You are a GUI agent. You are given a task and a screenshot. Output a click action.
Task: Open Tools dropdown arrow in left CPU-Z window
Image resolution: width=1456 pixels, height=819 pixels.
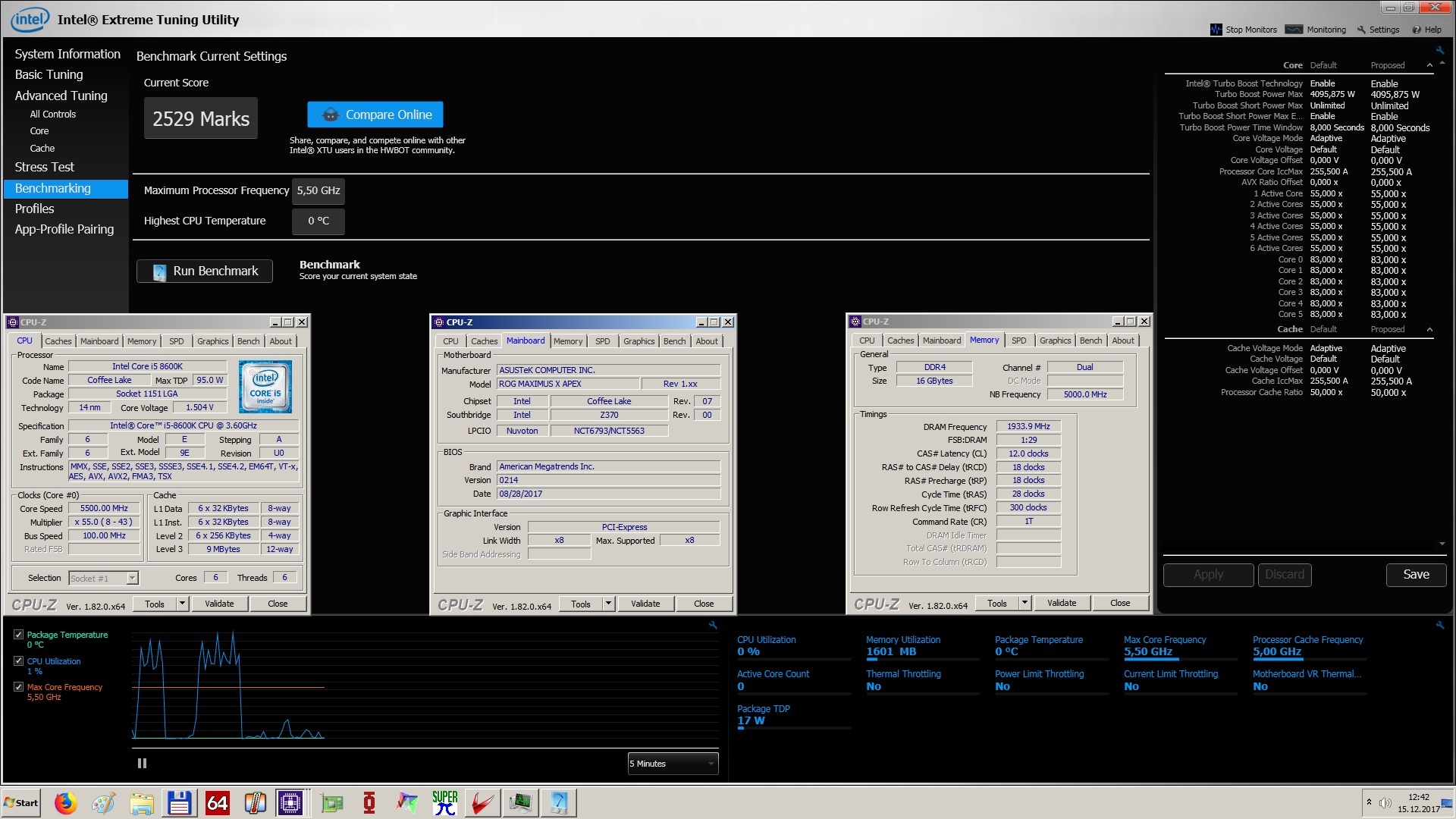182,604
